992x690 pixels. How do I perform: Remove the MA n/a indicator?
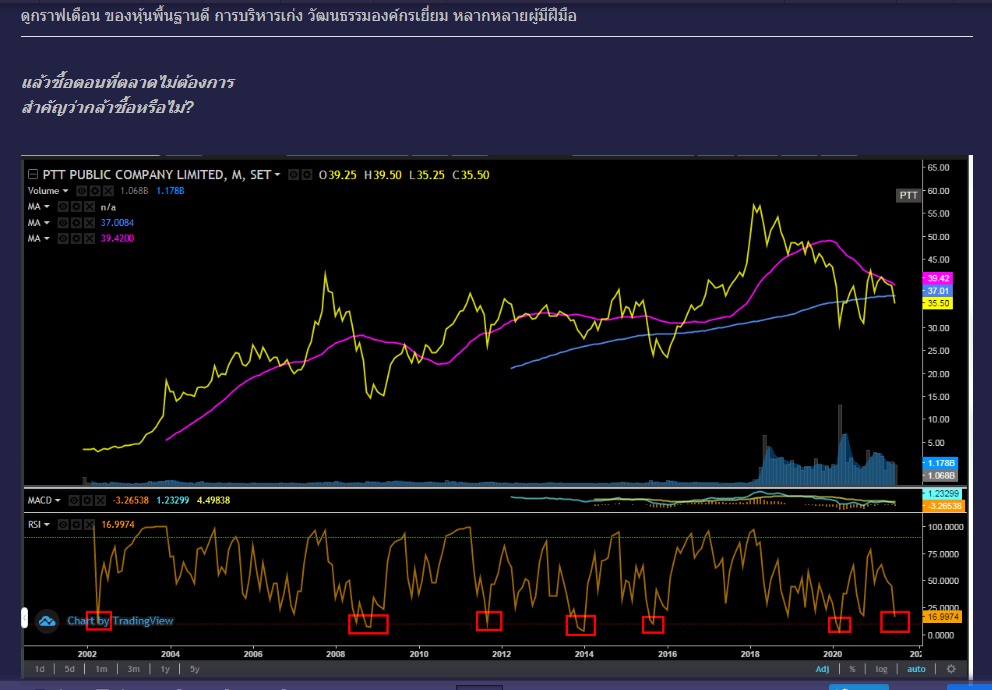[89, 206]
